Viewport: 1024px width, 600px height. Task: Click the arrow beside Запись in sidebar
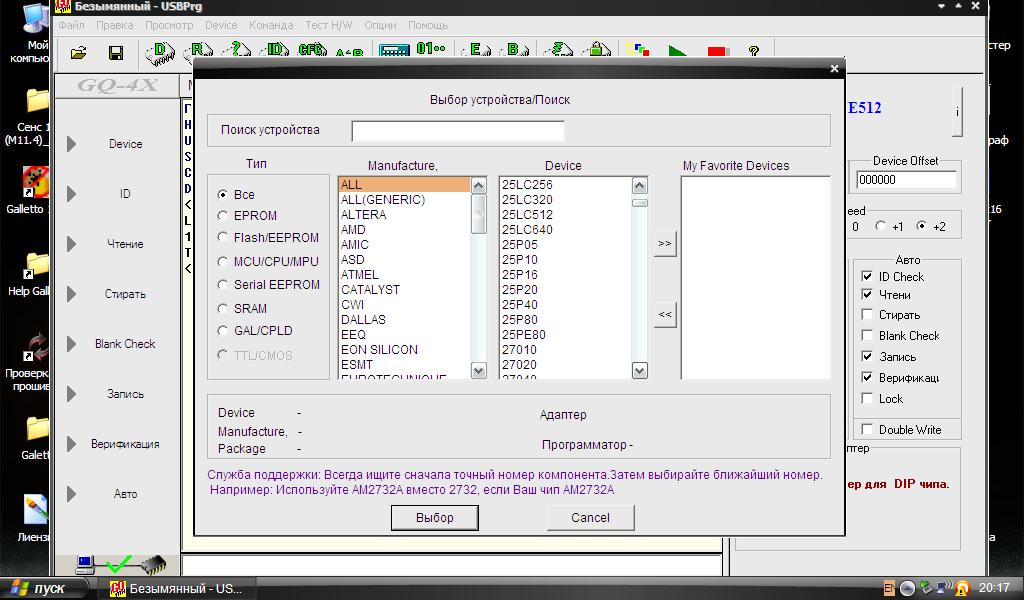(71, 394)
